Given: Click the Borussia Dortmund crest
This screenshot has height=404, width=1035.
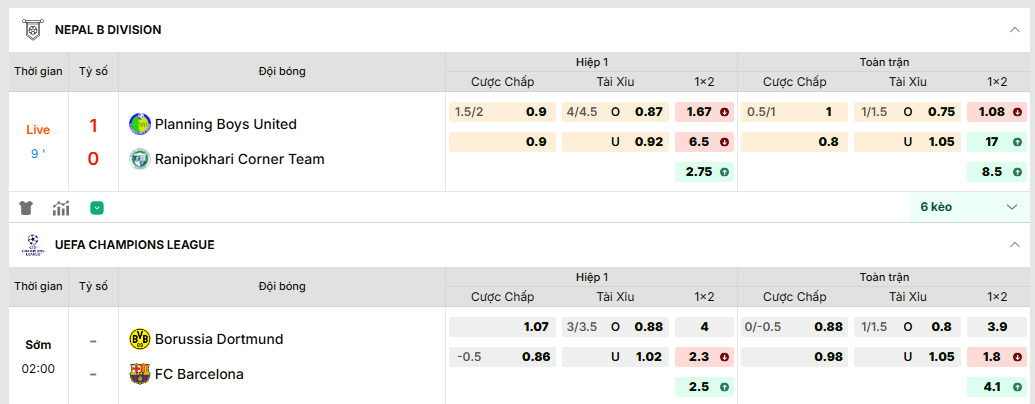Looking at the screenshot, I should pyautogui.click(x=139, y=339).
